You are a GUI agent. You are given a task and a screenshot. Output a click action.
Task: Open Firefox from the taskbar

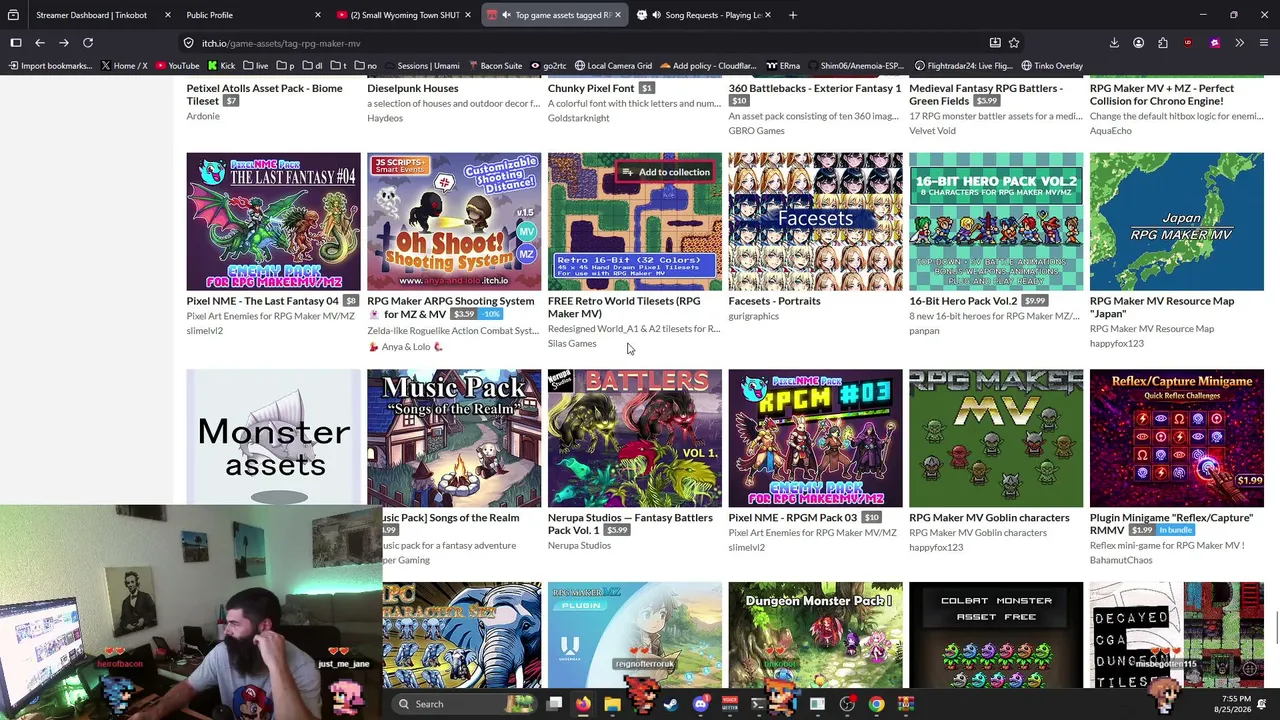583,704
